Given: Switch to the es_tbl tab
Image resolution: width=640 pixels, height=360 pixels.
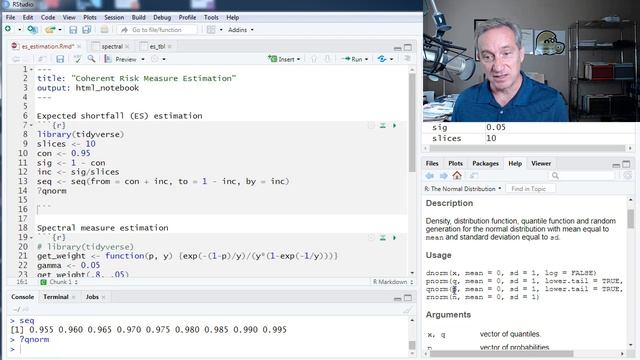Looking at the screenshot, I should pyautogui.click(x=156, y=47).
